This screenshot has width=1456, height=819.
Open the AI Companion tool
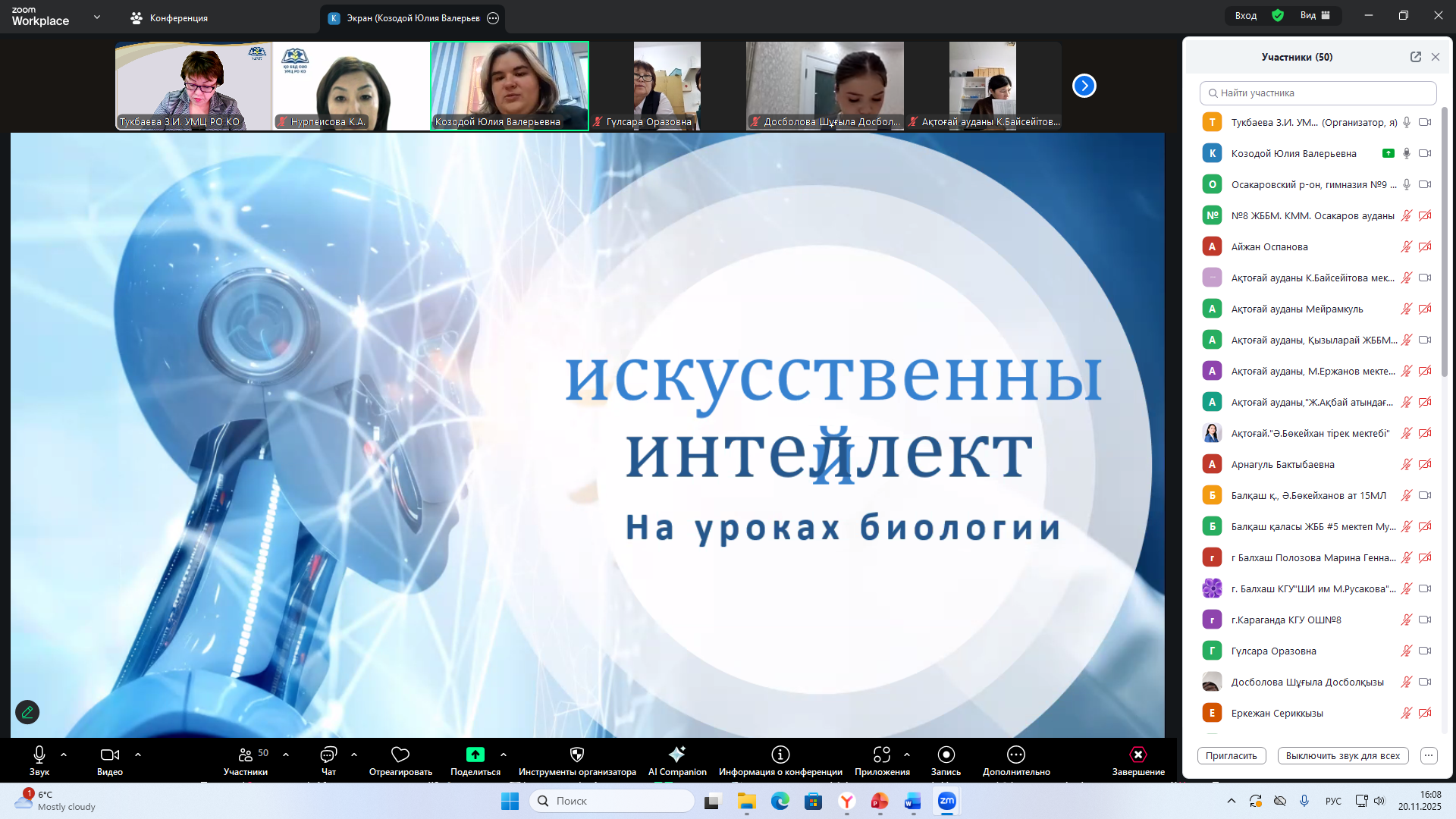coord(676,755)
